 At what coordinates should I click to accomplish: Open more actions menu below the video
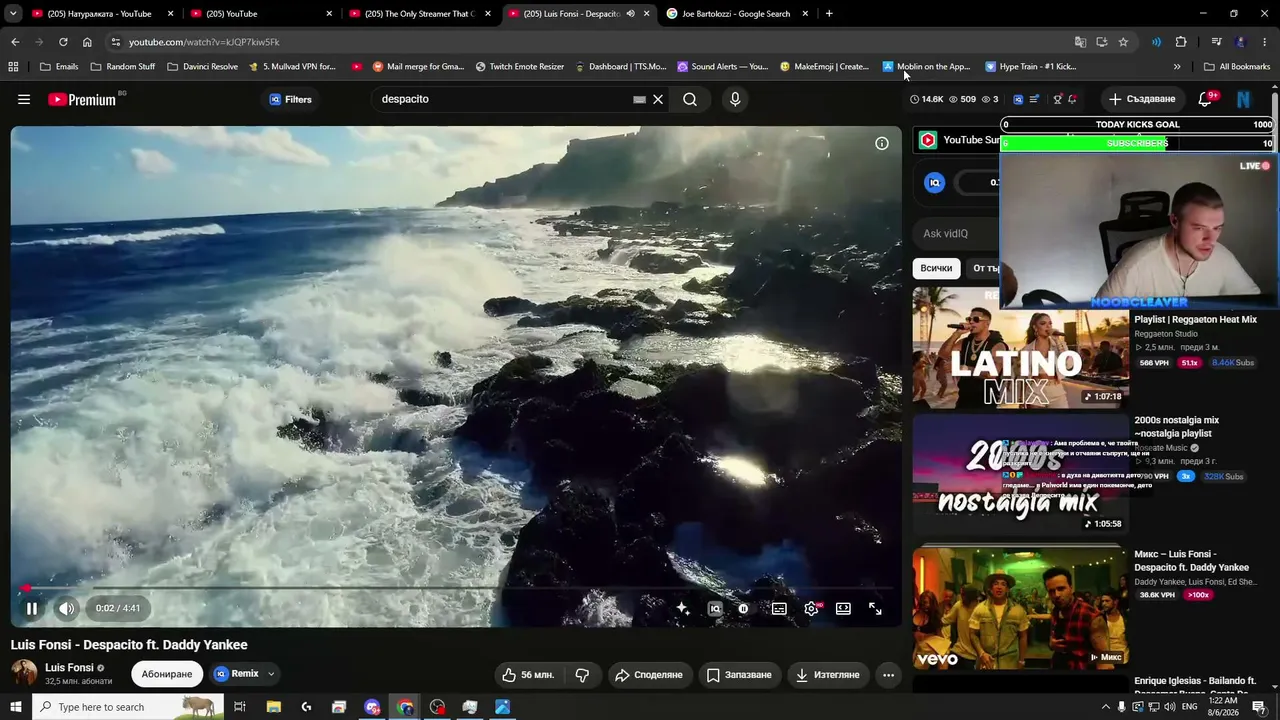pos(888,675)
